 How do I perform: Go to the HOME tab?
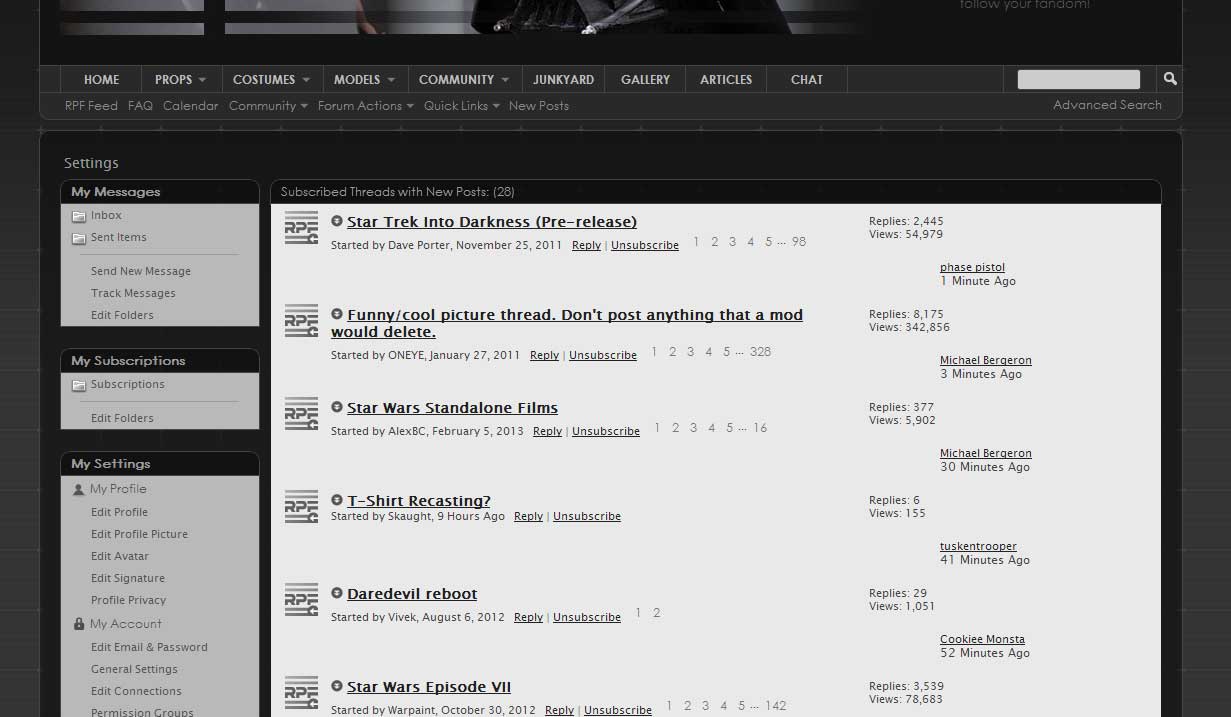pyautogui.click(x=101, y=79)
